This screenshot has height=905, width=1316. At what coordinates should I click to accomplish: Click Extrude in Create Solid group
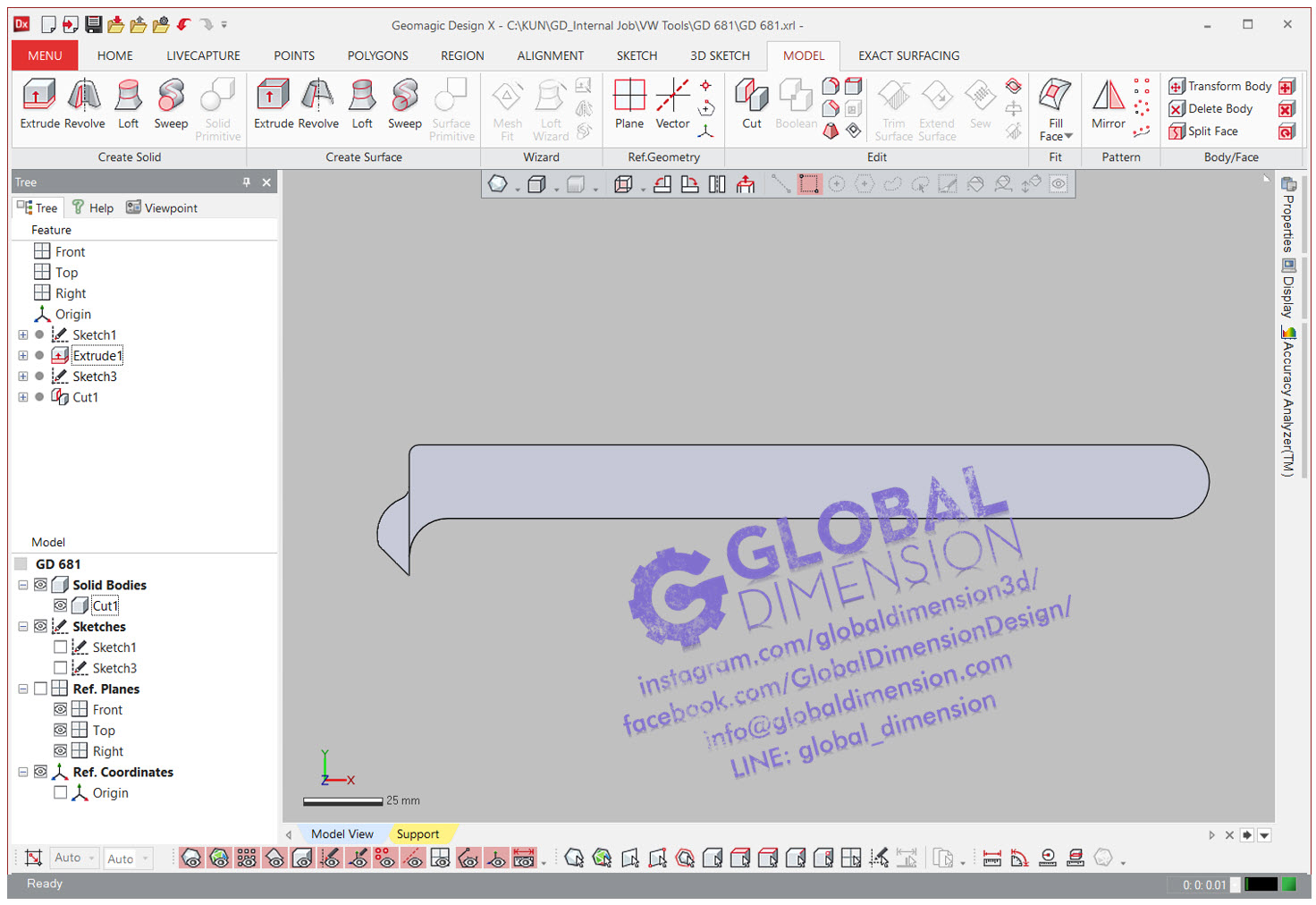pos(39,105)
